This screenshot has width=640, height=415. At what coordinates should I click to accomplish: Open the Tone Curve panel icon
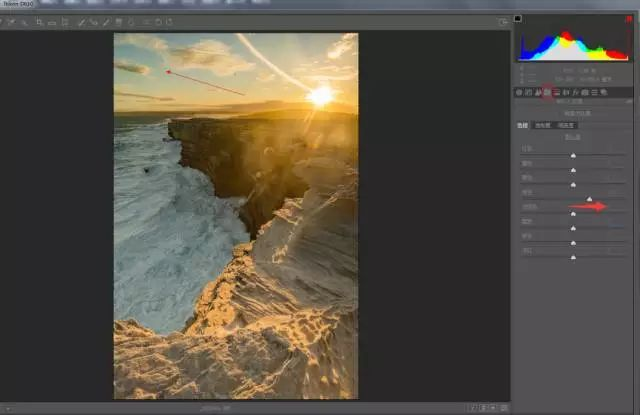click(x=528, y=92)
